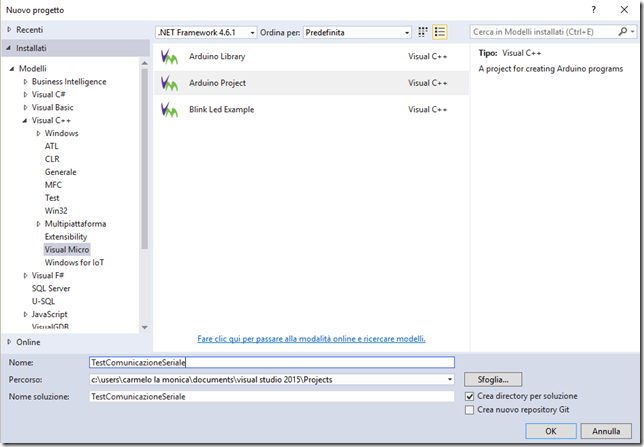Switch to small icons grid view
Screen dimensions: 644x447
423,32
